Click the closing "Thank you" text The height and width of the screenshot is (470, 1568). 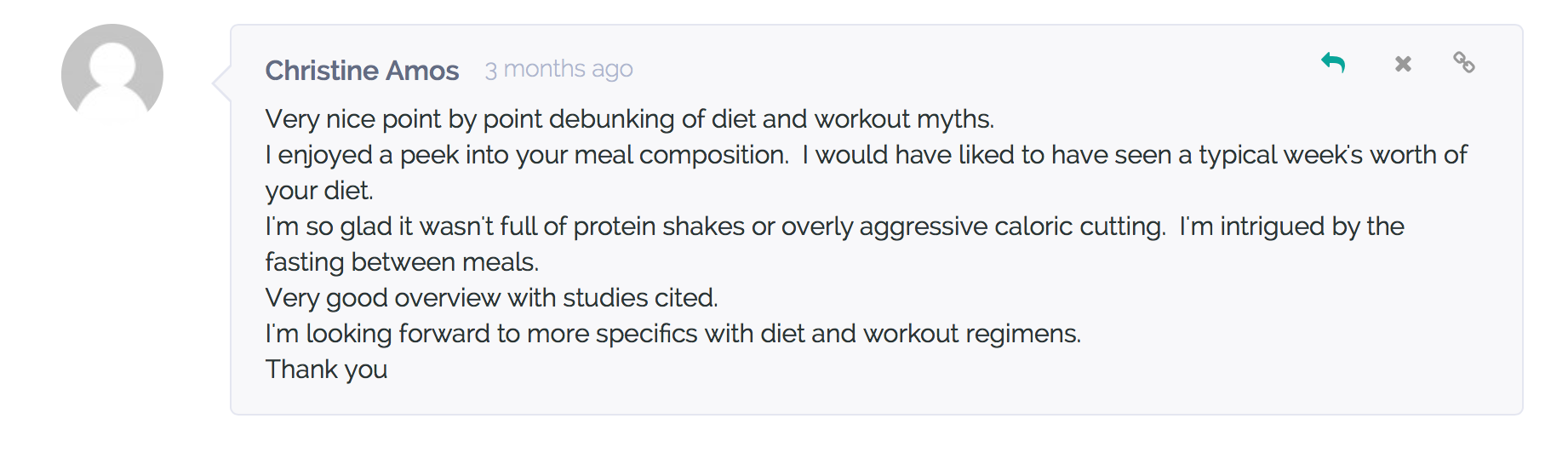(x=326, y=370)
